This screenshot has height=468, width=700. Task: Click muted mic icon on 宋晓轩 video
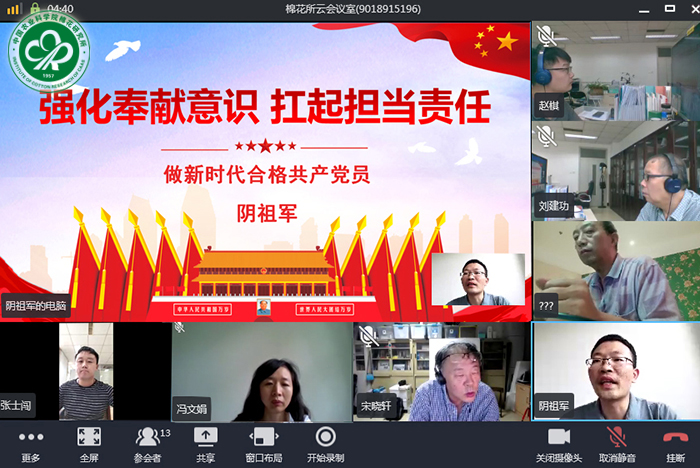[x=369, y=335]
